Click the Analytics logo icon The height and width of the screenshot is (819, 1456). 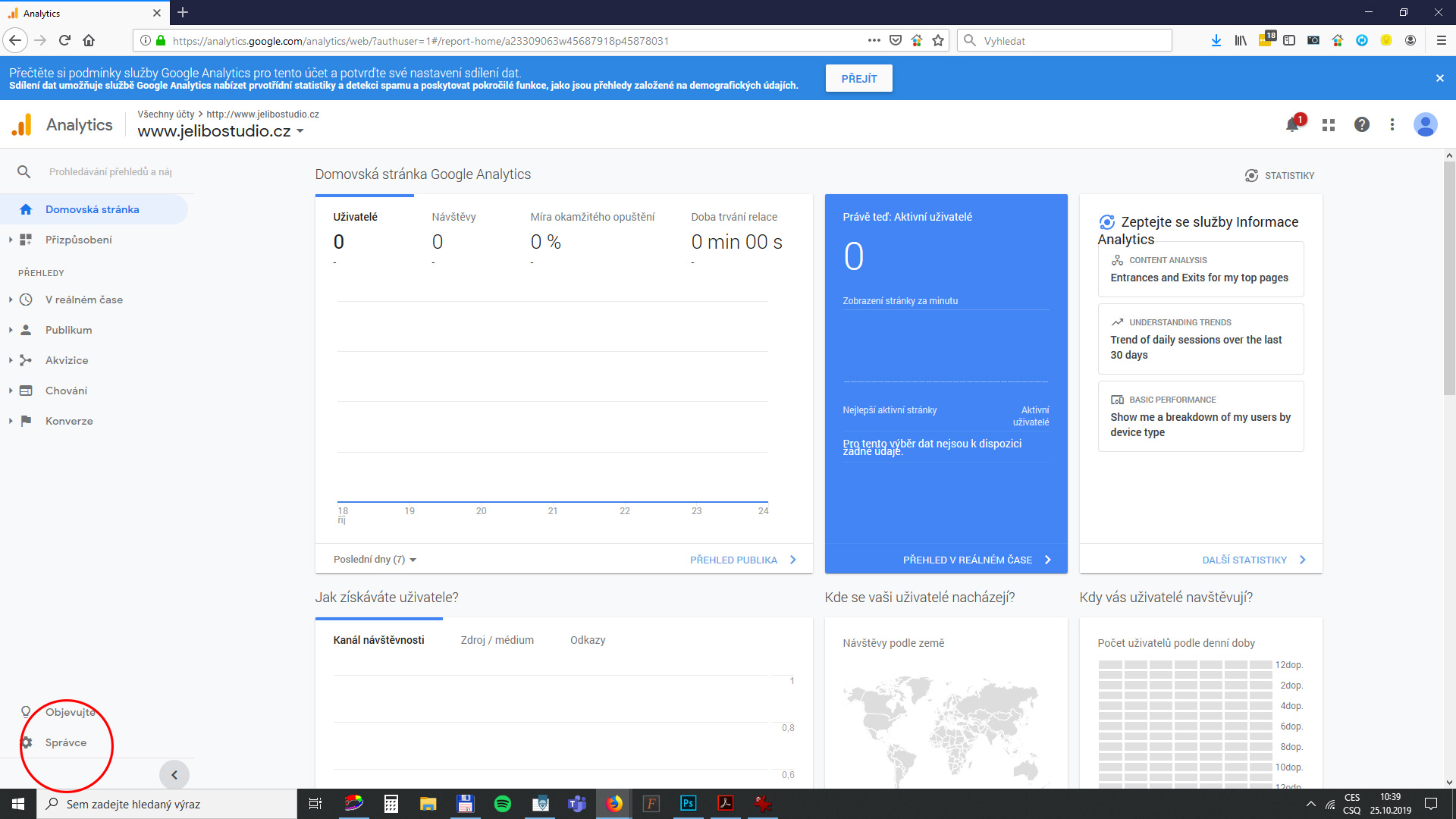point(22,124)
